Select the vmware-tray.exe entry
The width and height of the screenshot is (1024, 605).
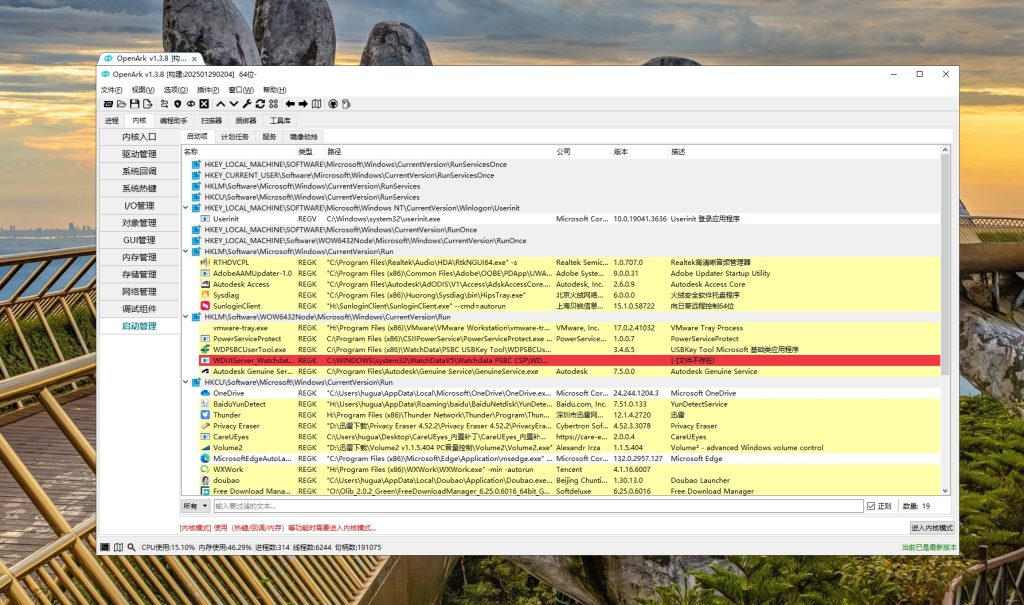(x=569, y=327)
